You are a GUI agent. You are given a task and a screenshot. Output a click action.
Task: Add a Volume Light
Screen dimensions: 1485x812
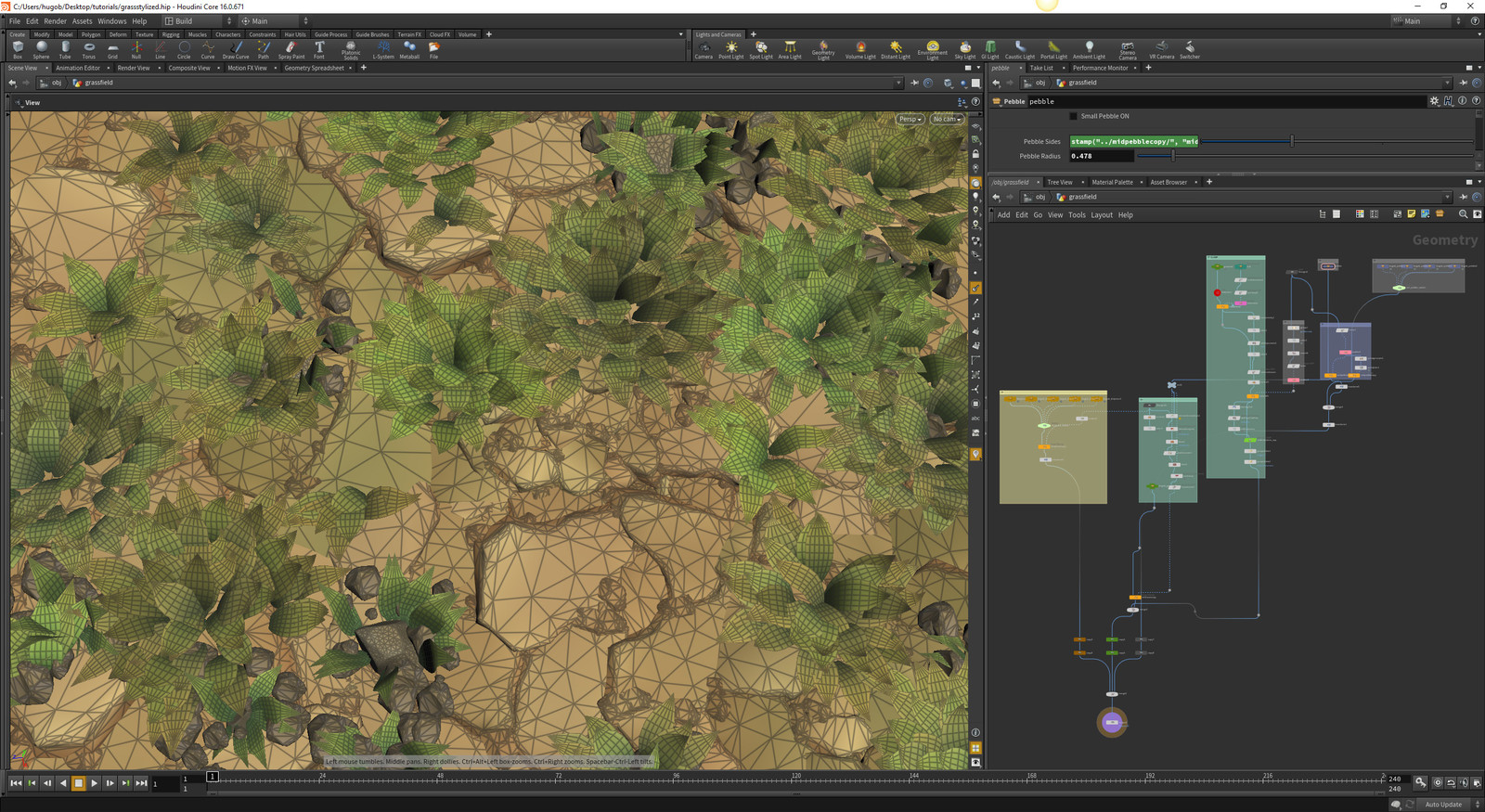(x=860, y=49)
